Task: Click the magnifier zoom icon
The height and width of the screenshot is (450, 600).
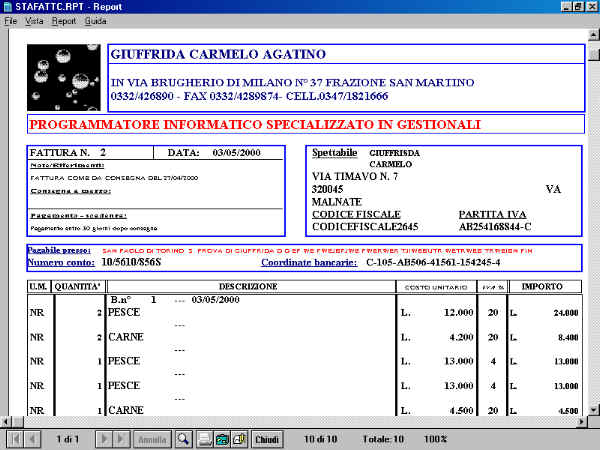Action: click(x=183, y=439)
